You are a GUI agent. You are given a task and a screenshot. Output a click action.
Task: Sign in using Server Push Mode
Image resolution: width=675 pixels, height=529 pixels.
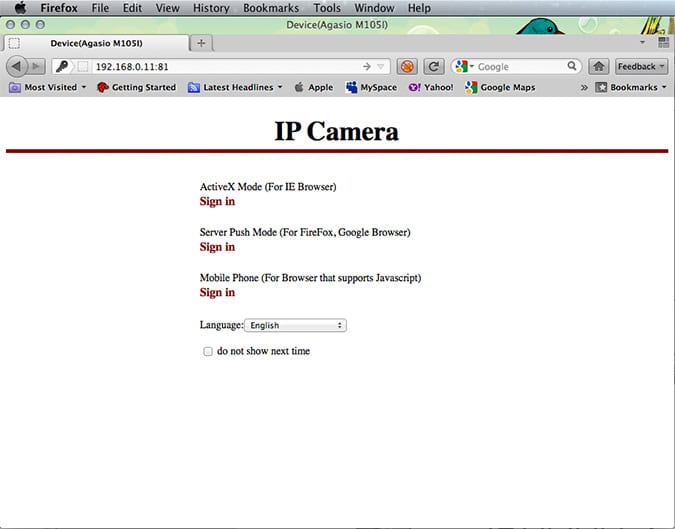pyautogui.click(x=217, y=247)
